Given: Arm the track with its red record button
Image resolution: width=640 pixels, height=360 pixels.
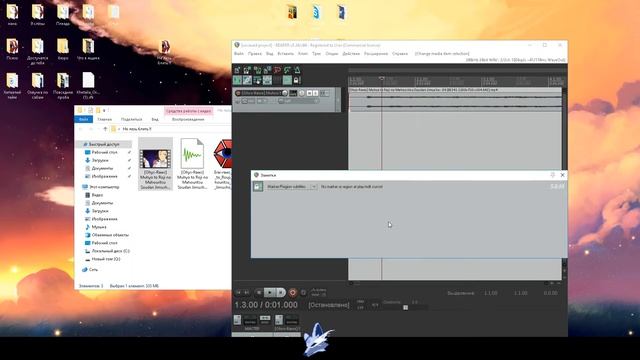Looking at the screenshot, I should tap(238, 93).
